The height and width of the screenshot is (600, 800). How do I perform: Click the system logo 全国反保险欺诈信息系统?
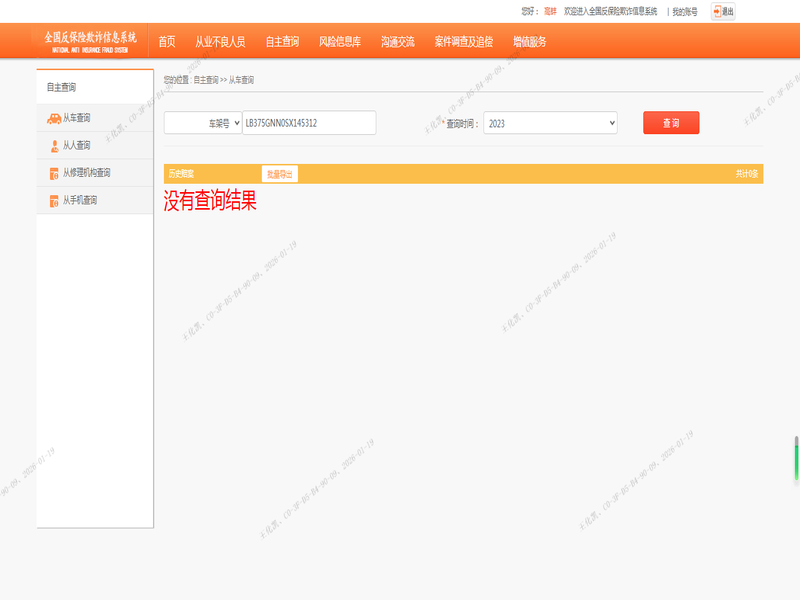[90, 41]
